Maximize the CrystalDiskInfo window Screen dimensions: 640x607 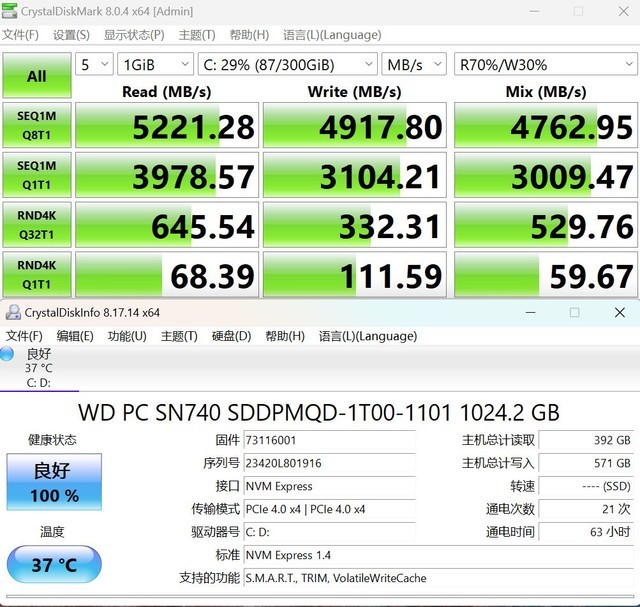click(575, 313)
